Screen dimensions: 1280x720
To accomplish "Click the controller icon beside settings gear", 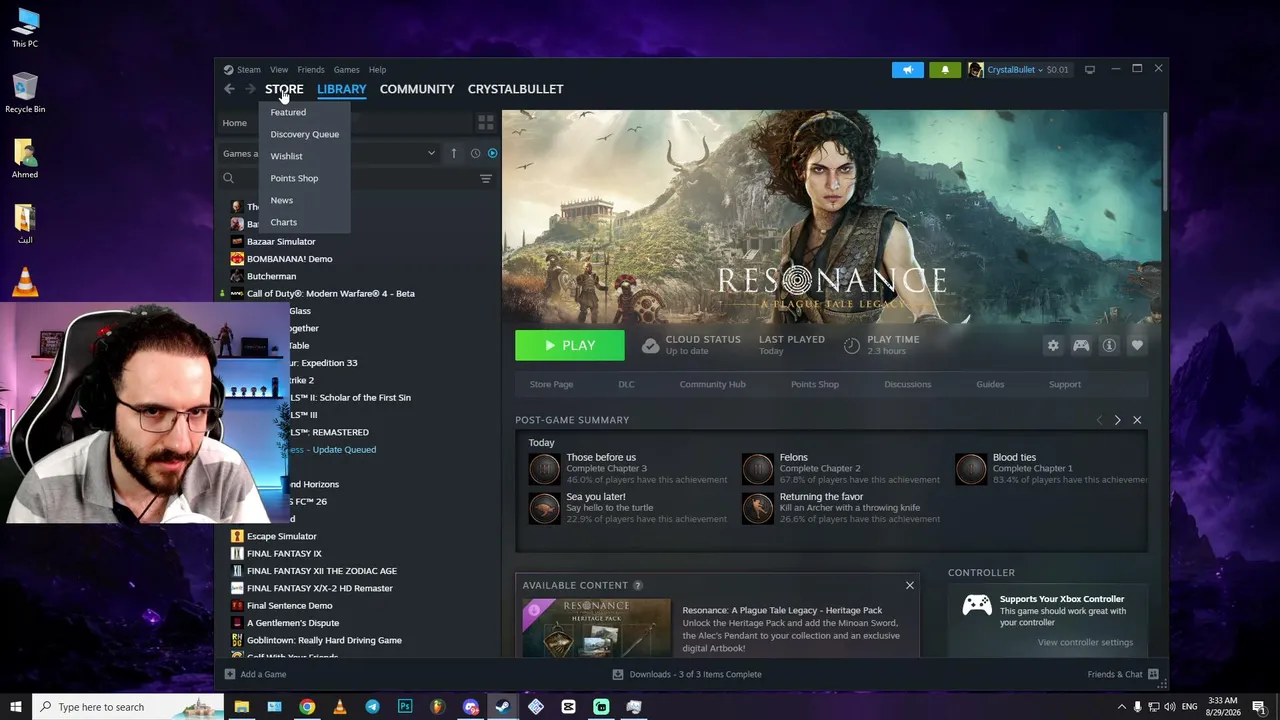I will click(x=1081, y=345).
